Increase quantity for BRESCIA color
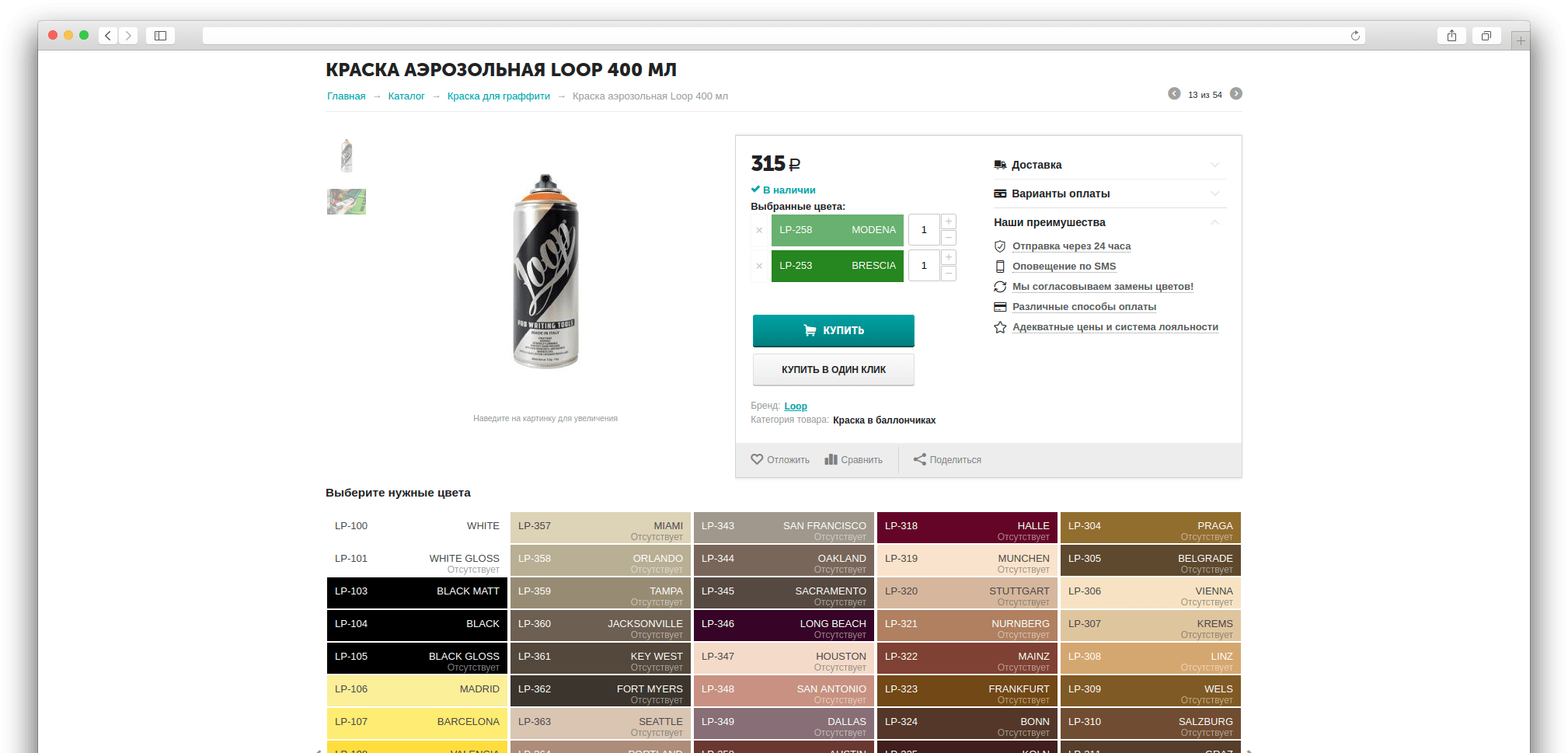Screen dimensions: 1568x753 [949, 257]
